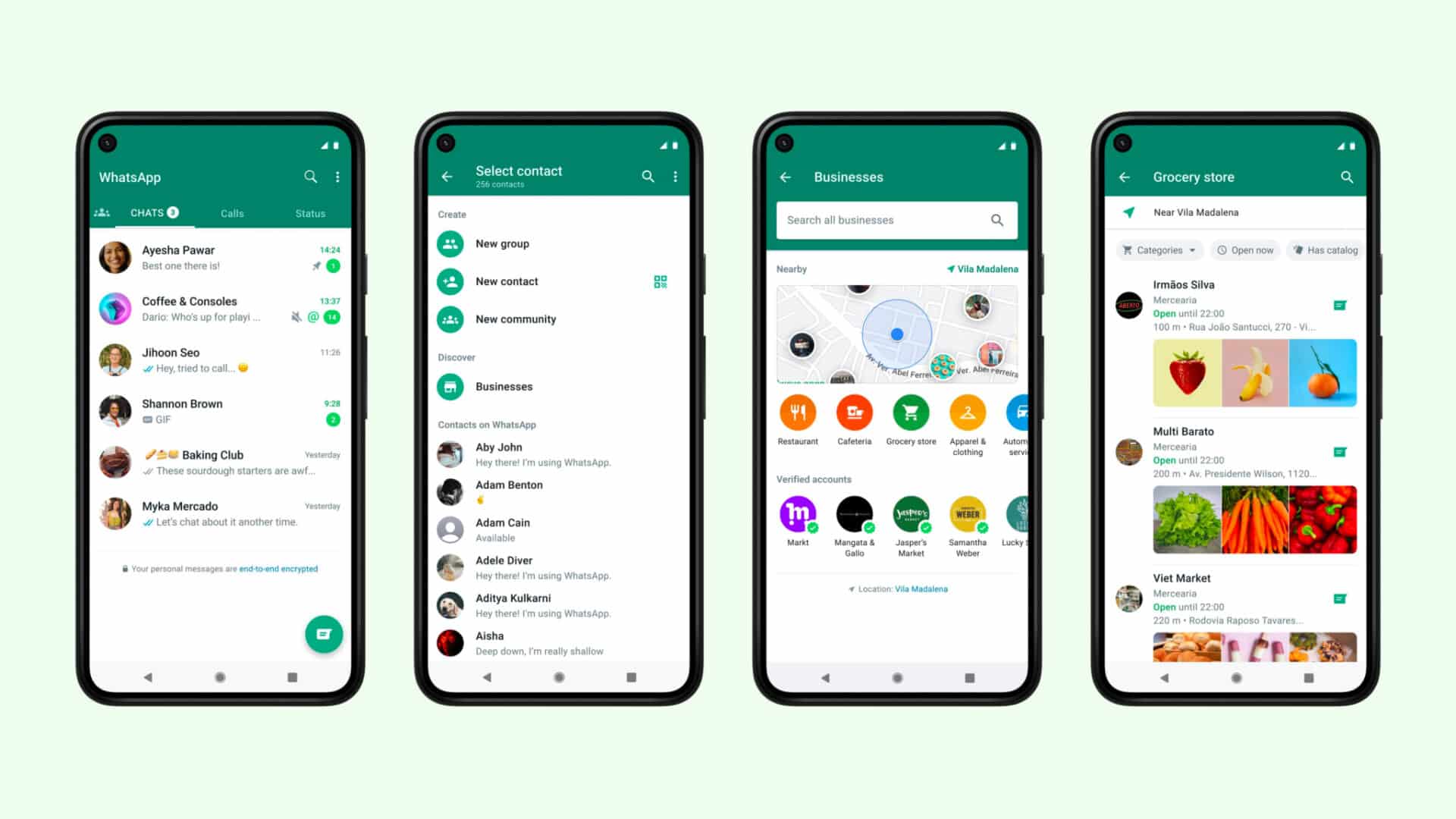Switch to the Calls tab
Viewport: 1456px width, 819px height.
tap(232, 213)
